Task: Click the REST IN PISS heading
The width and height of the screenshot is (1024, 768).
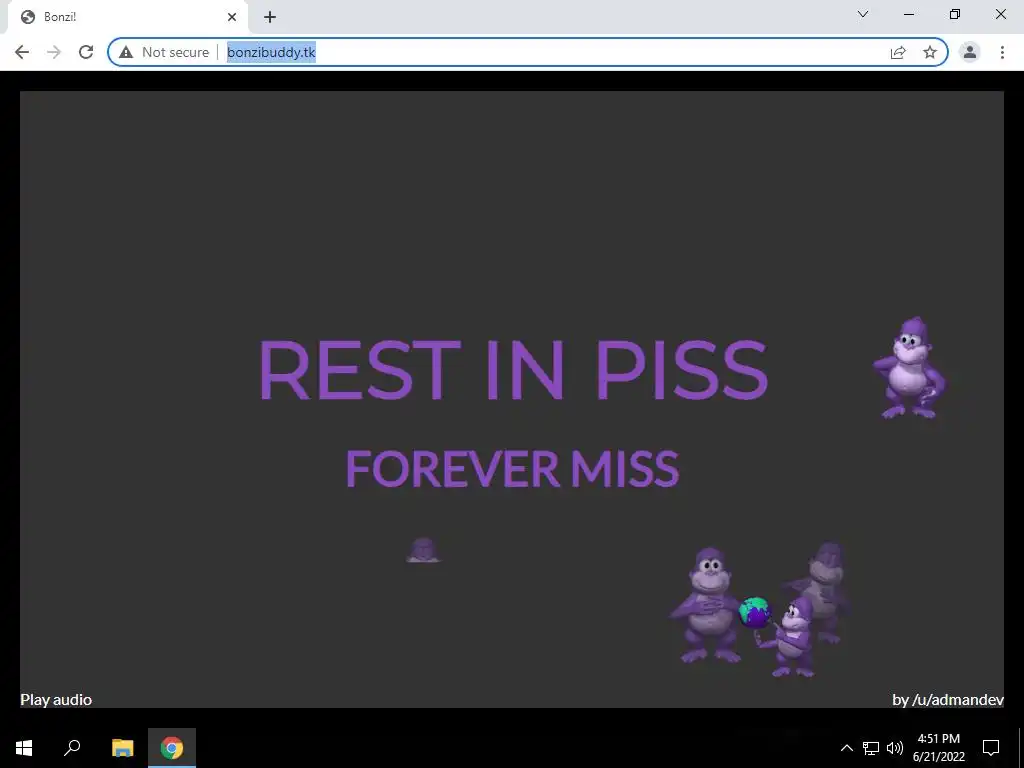Action: click(x=513, y=370)
